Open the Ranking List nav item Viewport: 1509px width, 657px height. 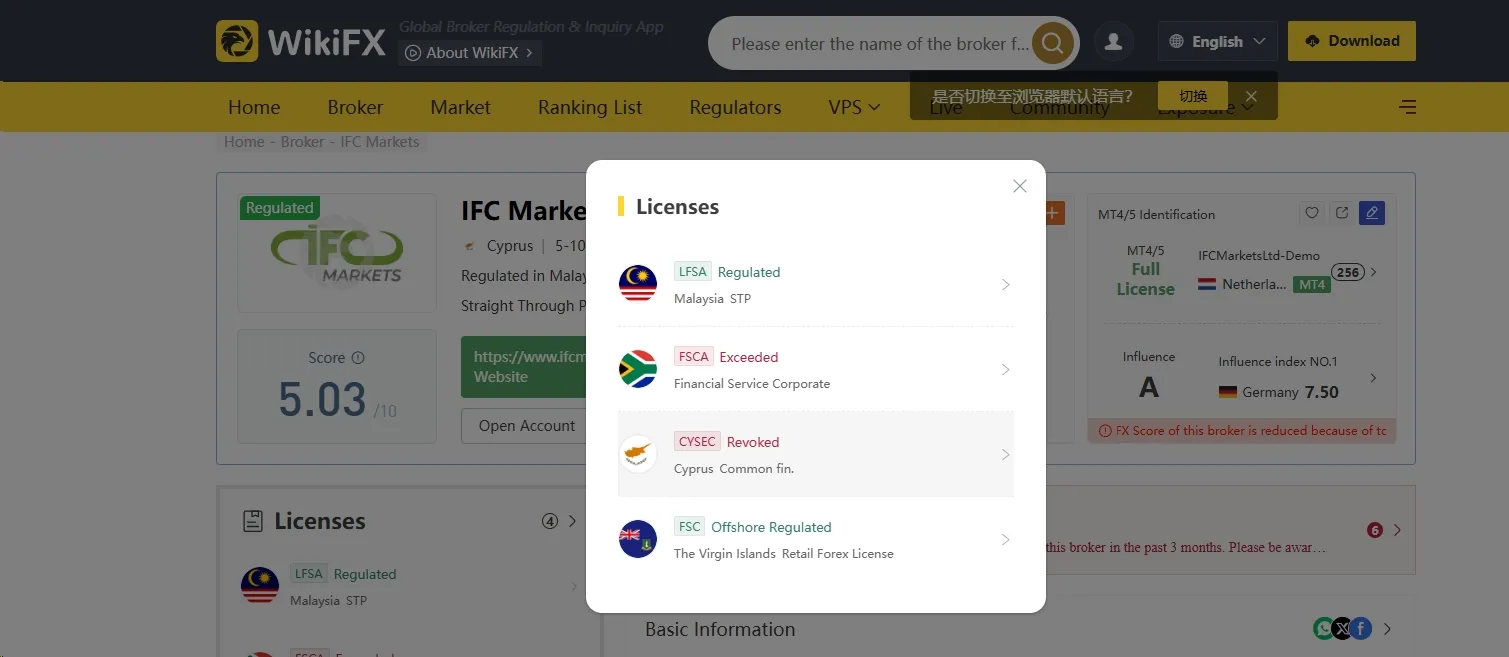point(590,107)
